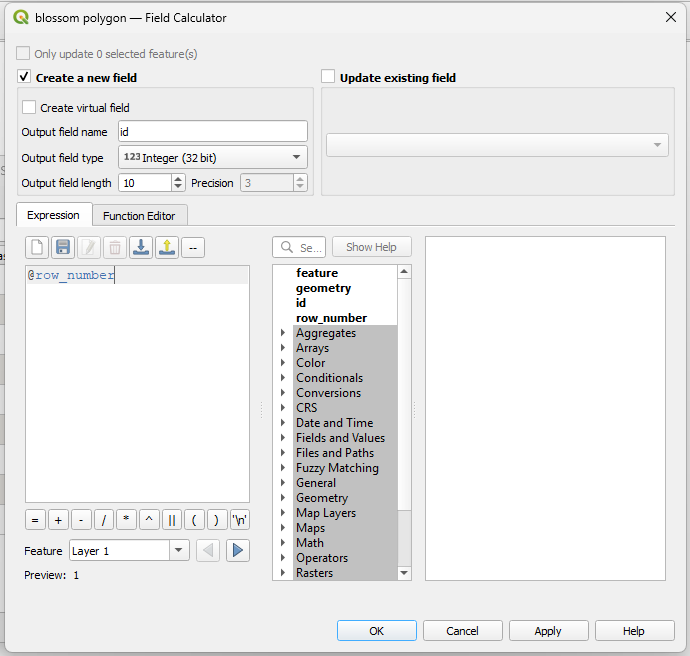This screenshot has height=656, width=690.
Task: Click the Export User Expressions icon
Action: pos(167,247)
